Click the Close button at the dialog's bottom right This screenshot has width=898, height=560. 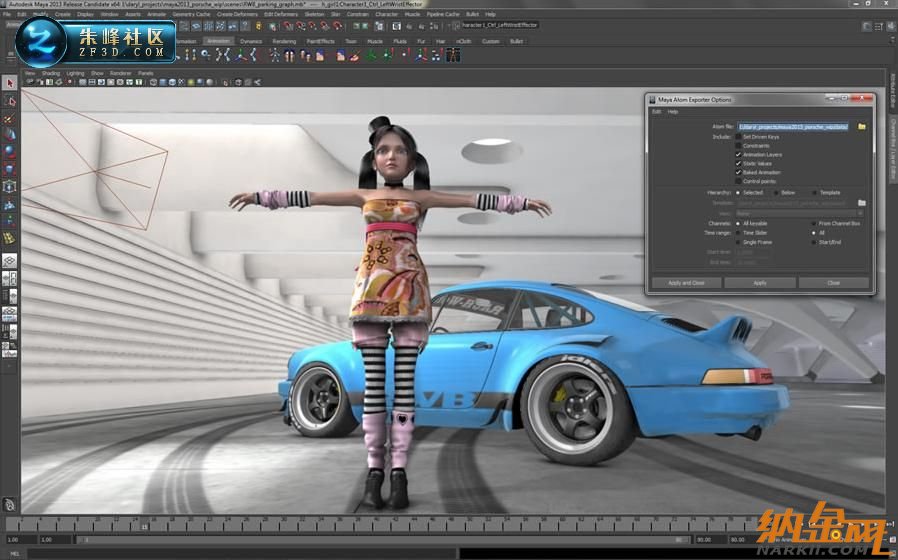click(834, 283)
